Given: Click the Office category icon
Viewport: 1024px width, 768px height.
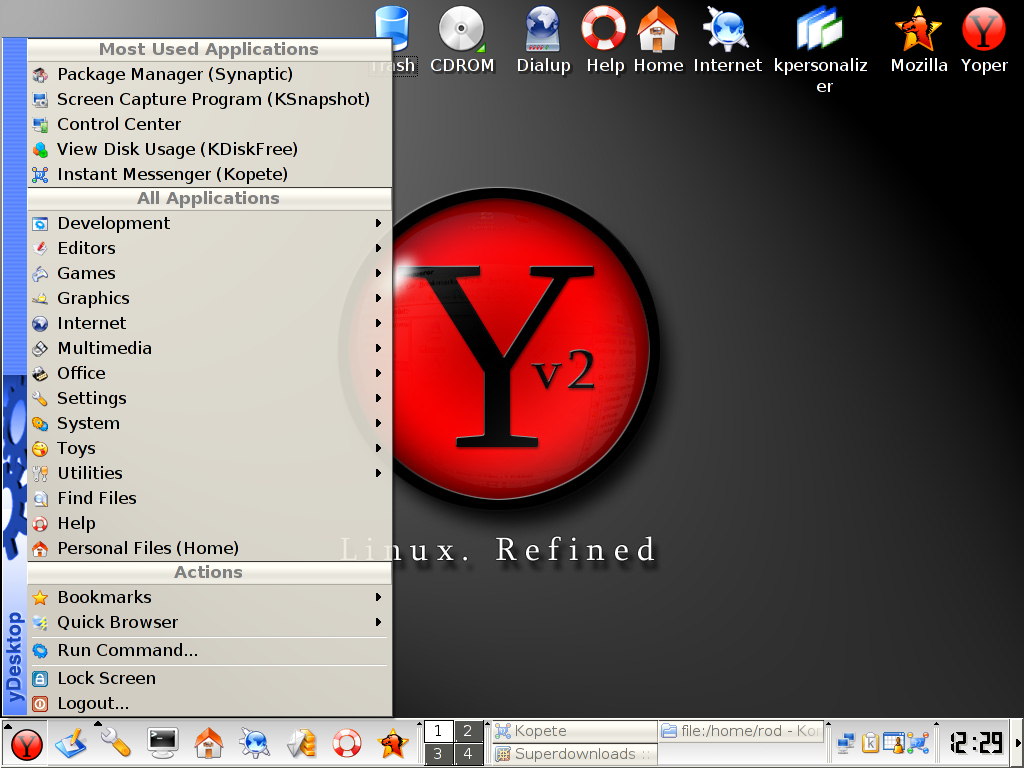Looking at the screenshot, I should (40, 374).
